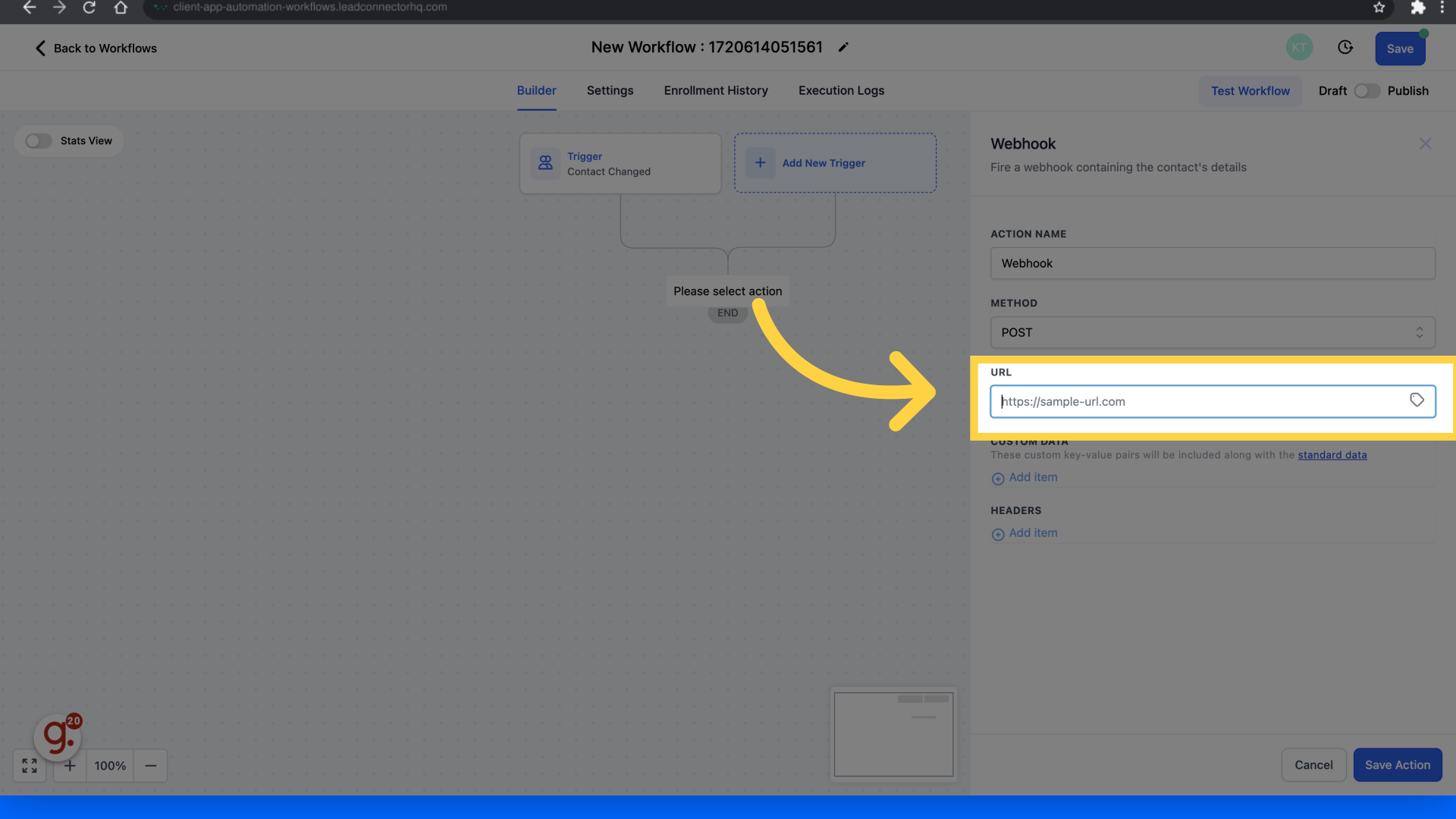Click the URL input field

(1213, 401)
